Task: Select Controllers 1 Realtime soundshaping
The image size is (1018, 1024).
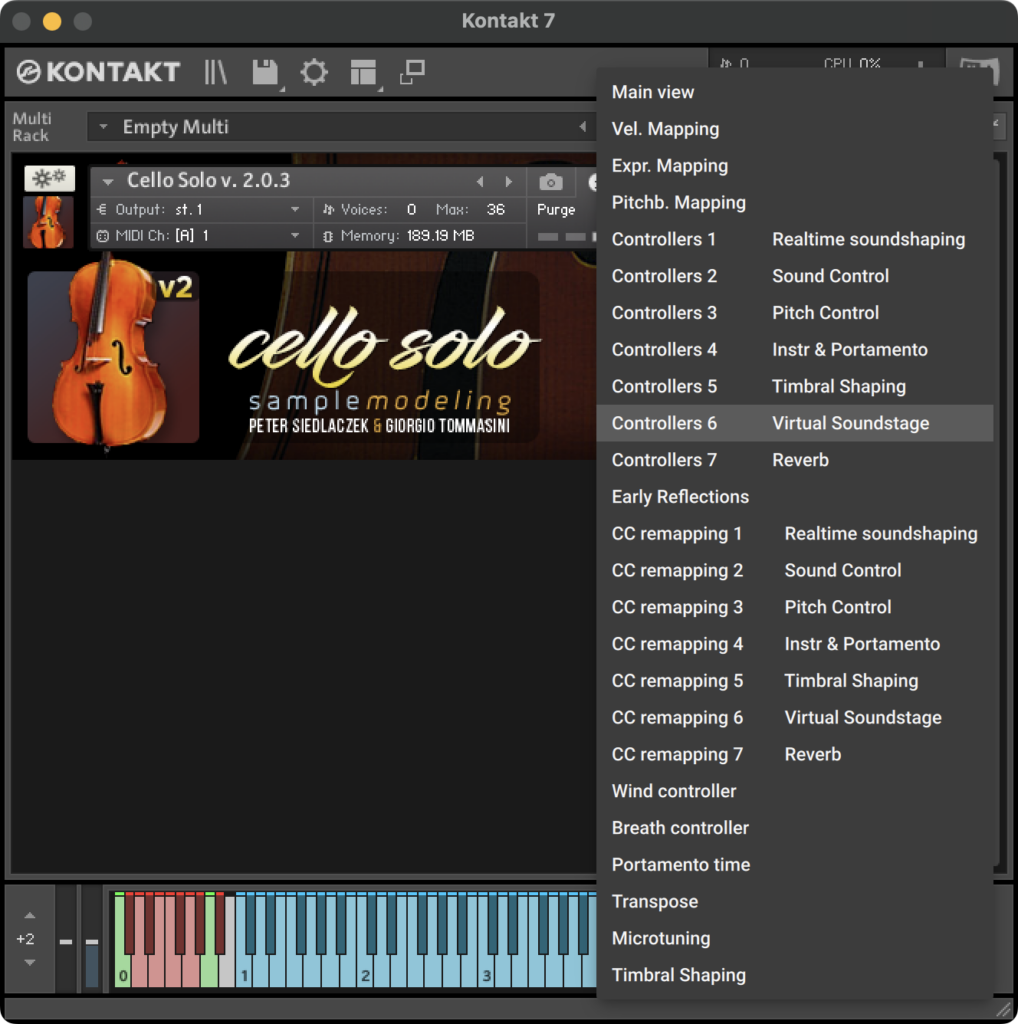Action: (795, 239)
